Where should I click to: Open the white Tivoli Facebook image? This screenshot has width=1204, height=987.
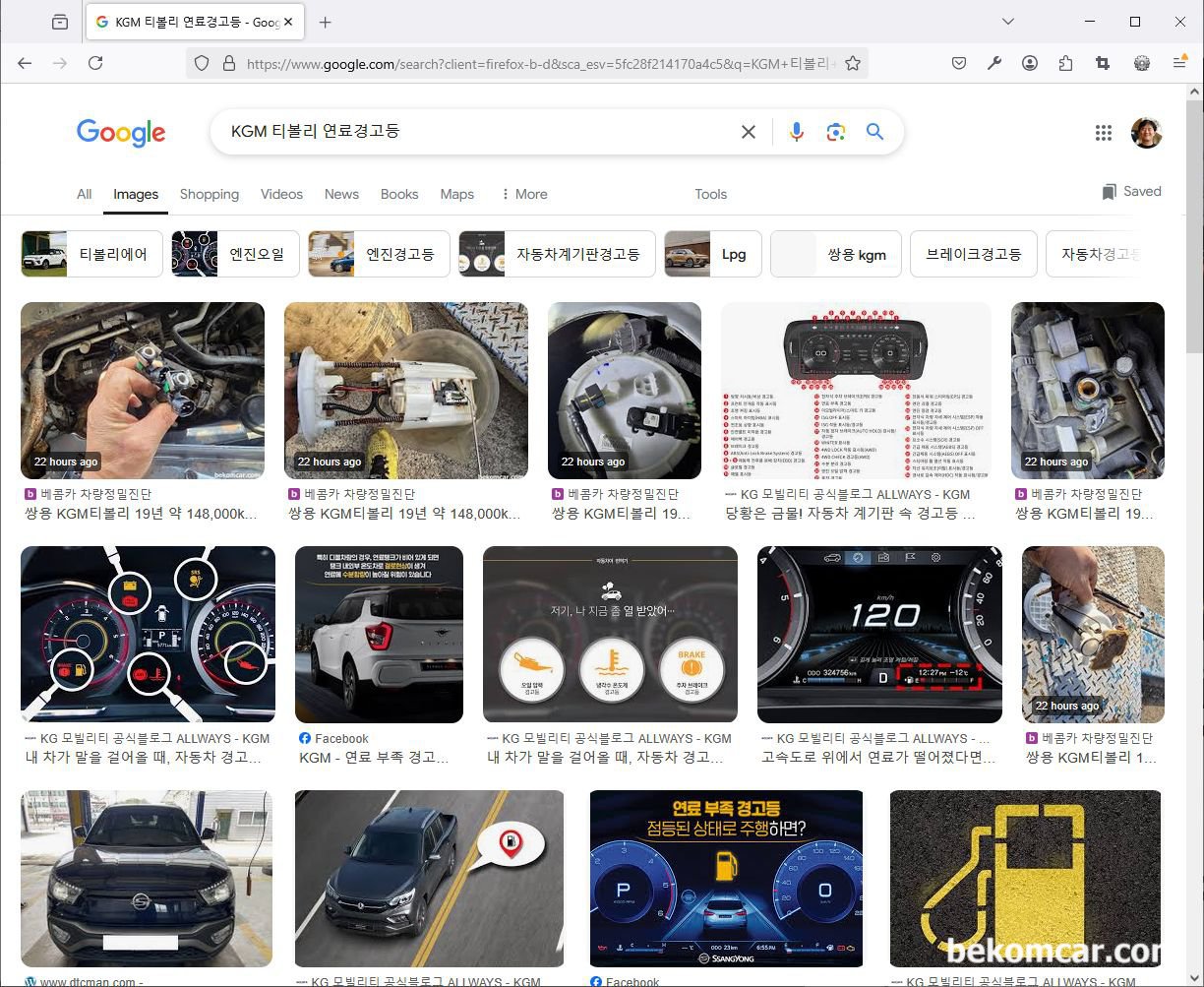click(379, 635)
